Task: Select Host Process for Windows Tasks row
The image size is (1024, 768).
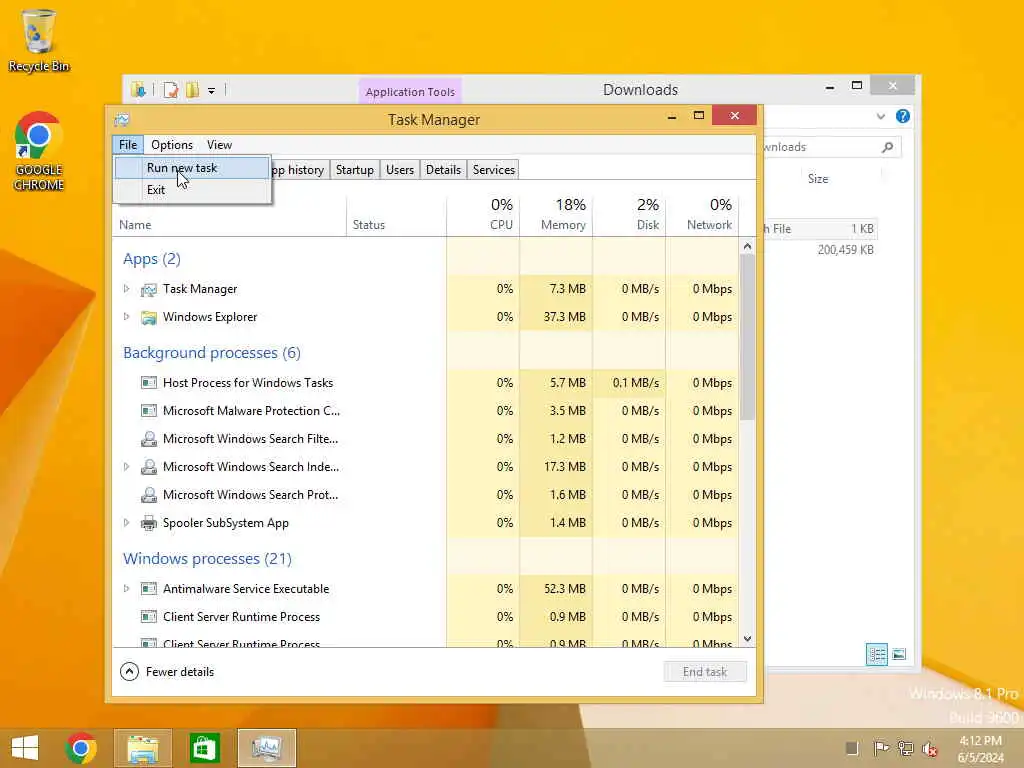Action: tap(426, 383)
